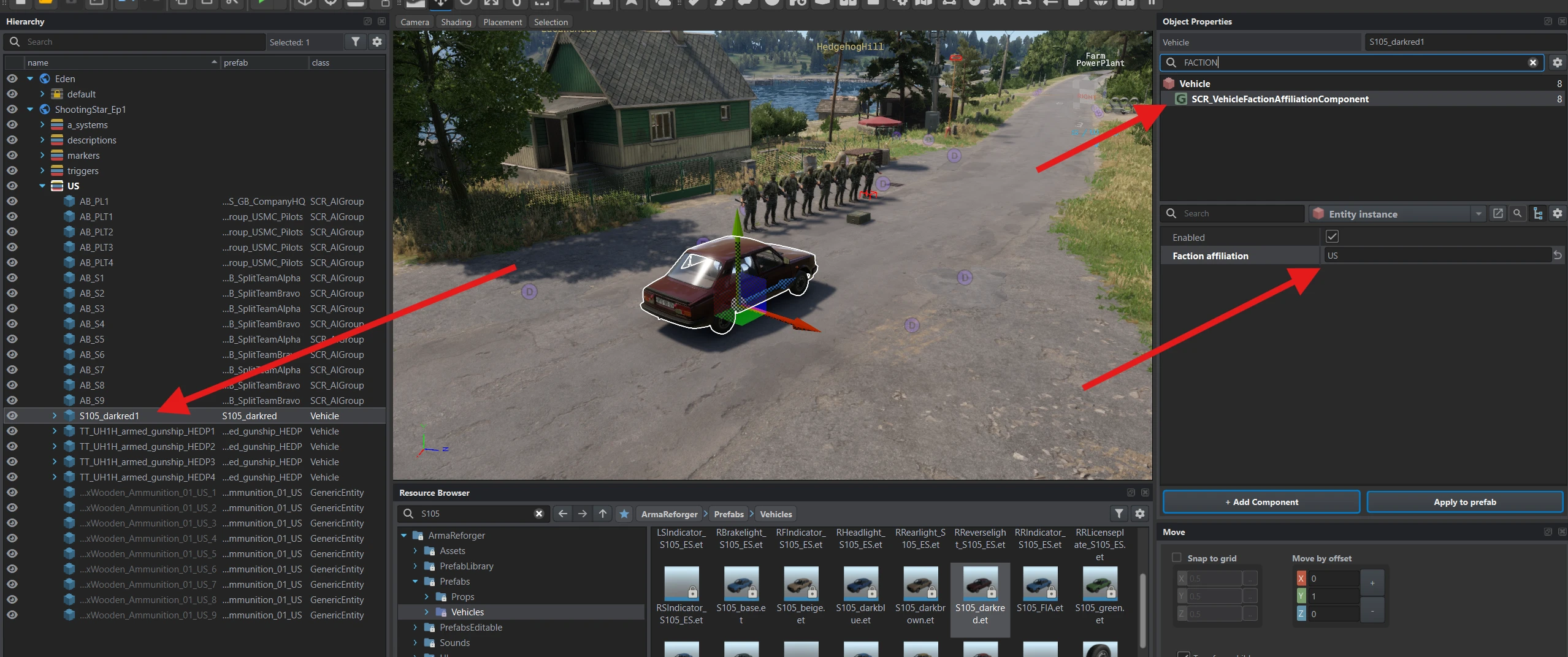Click the minus button beside Move by offset
Viewport: 1568px width, 657px height.
click(x=1372, y=611)
